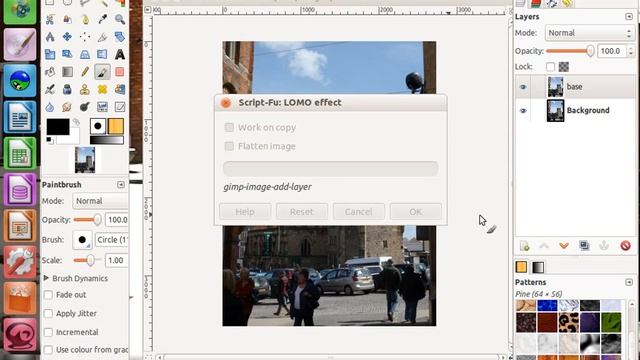Click OK in the LOMO dialog
This screenshot has height=360, width=640.
point(416,211)
